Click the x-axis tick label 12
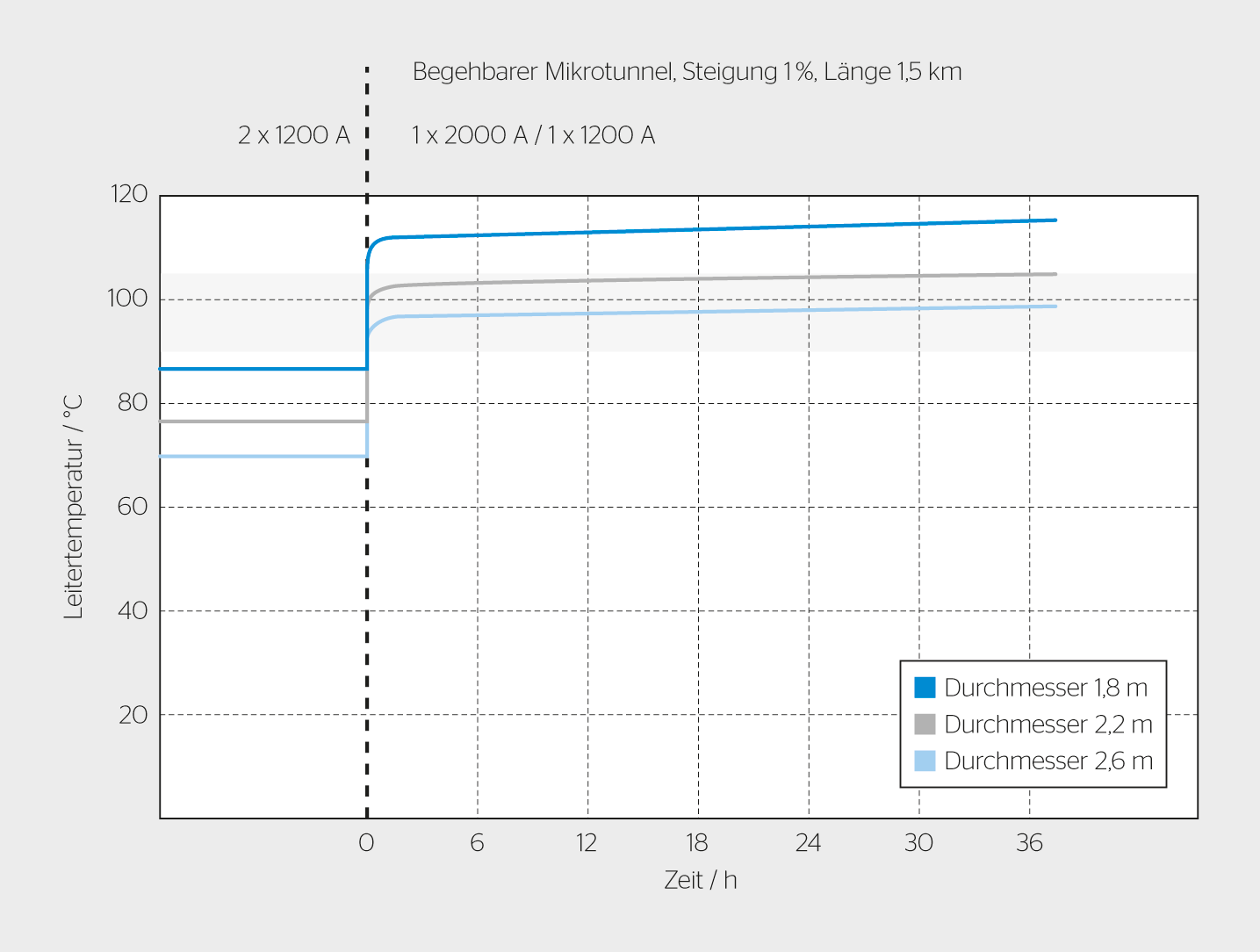The width and height of the screenshot is (1260, 952). pyautogui.click(x=587, y=843)
